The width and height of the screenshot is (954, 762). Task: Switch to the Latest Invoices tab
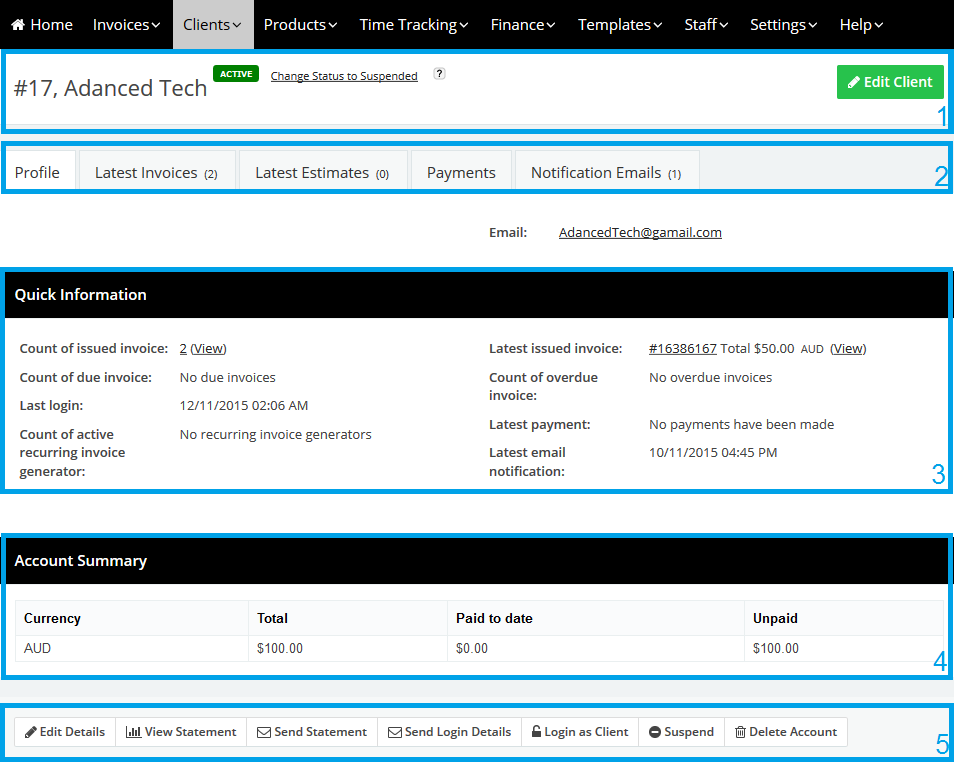pos(156,173)
